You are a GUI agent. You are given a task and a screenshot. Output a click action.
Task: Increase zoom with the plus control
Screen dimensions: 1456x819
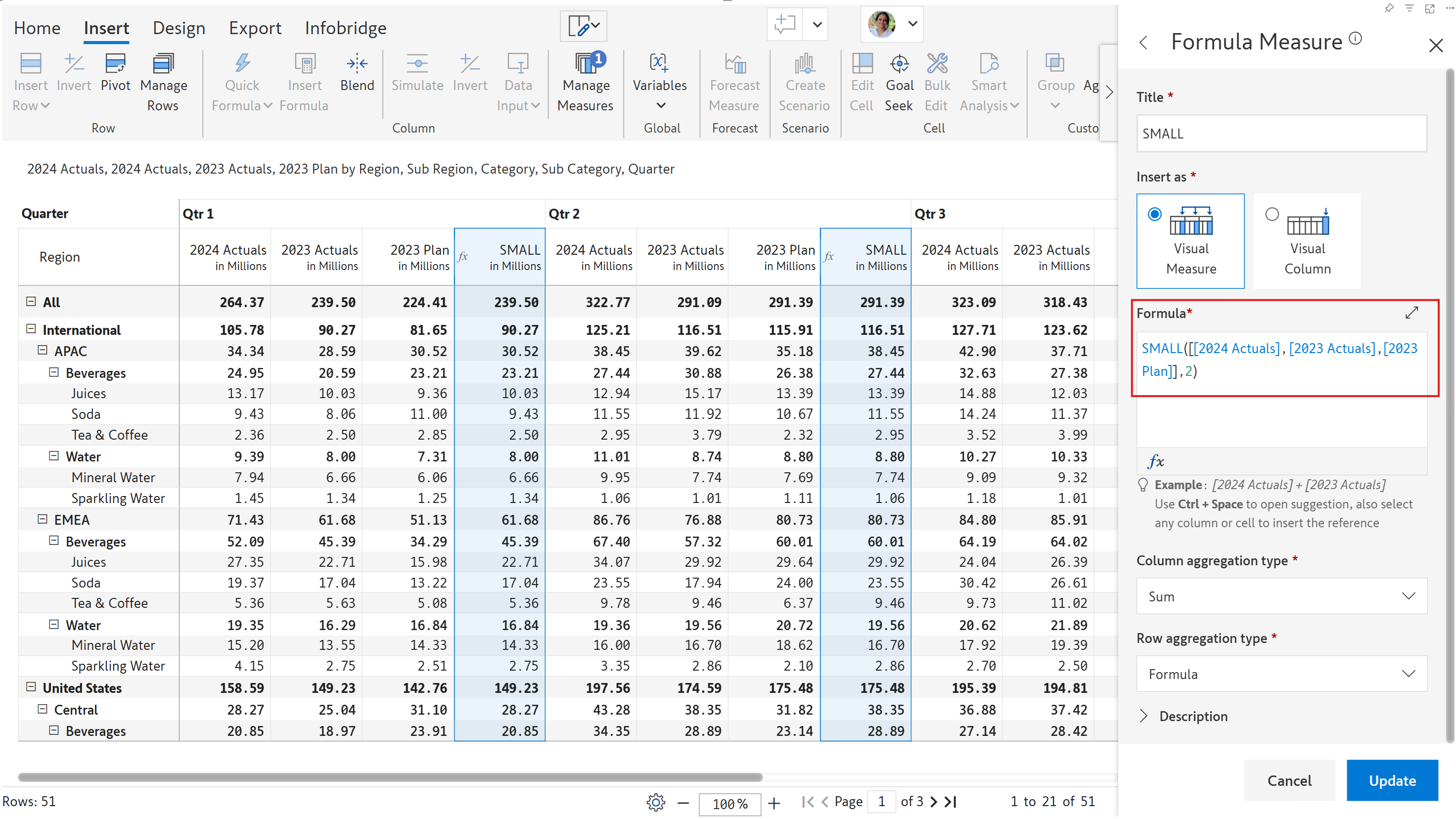coord(774,803)
